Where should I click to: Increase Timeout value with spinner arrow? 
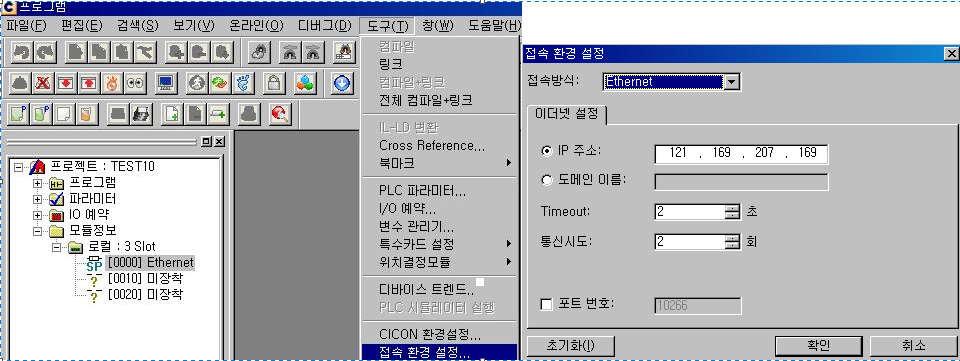coord(733,209)
